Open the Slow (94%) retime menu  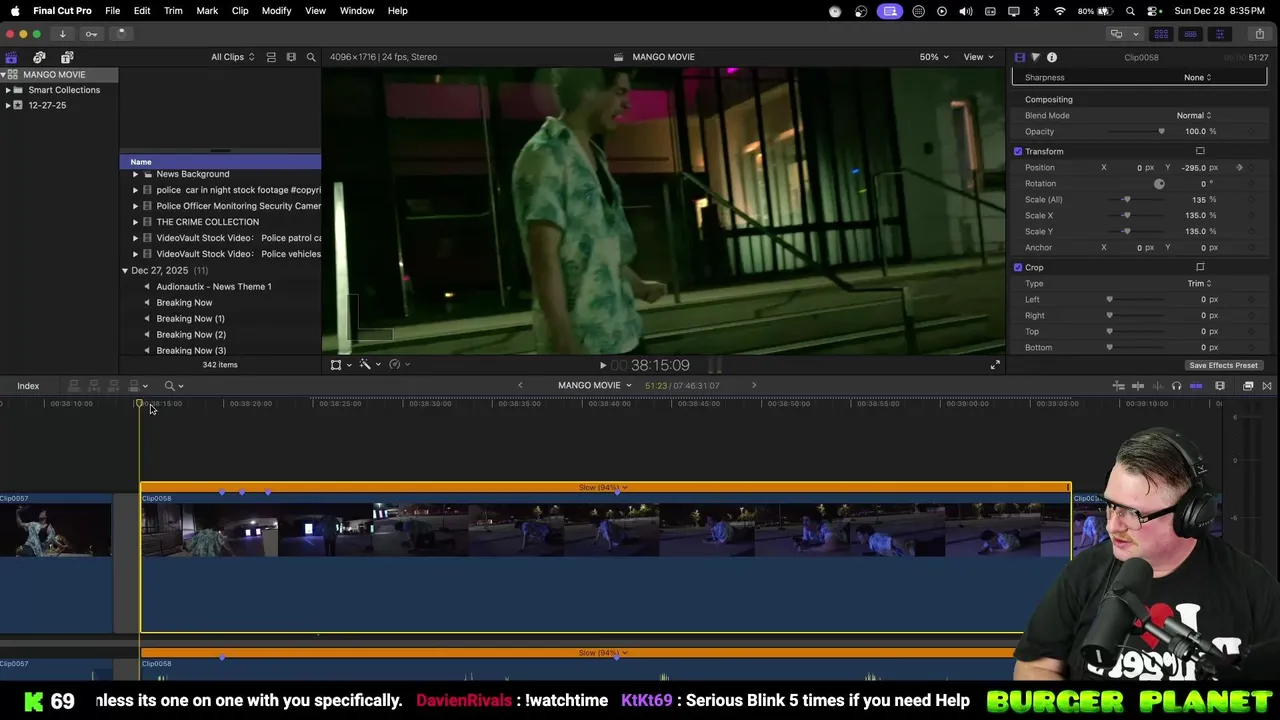click(603, 488)
